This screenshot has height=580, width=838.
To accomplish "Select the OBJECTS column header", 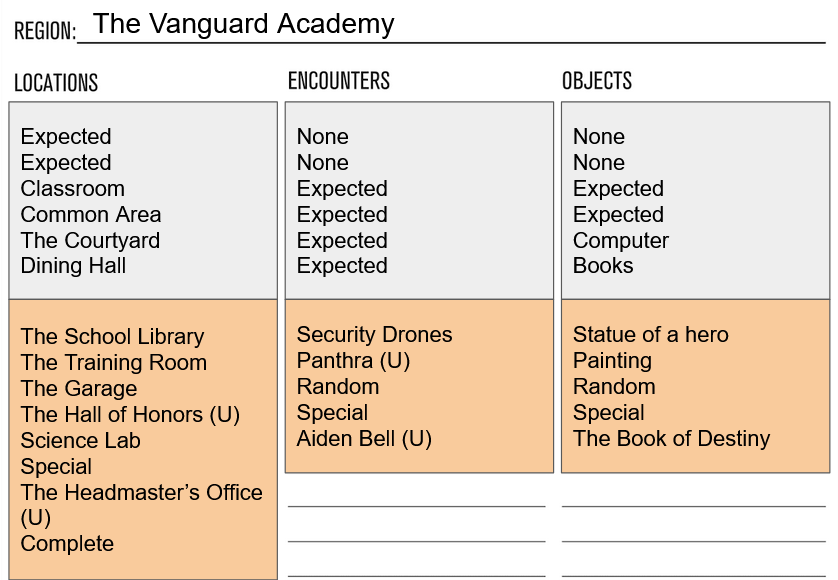I will pos(597,81).
